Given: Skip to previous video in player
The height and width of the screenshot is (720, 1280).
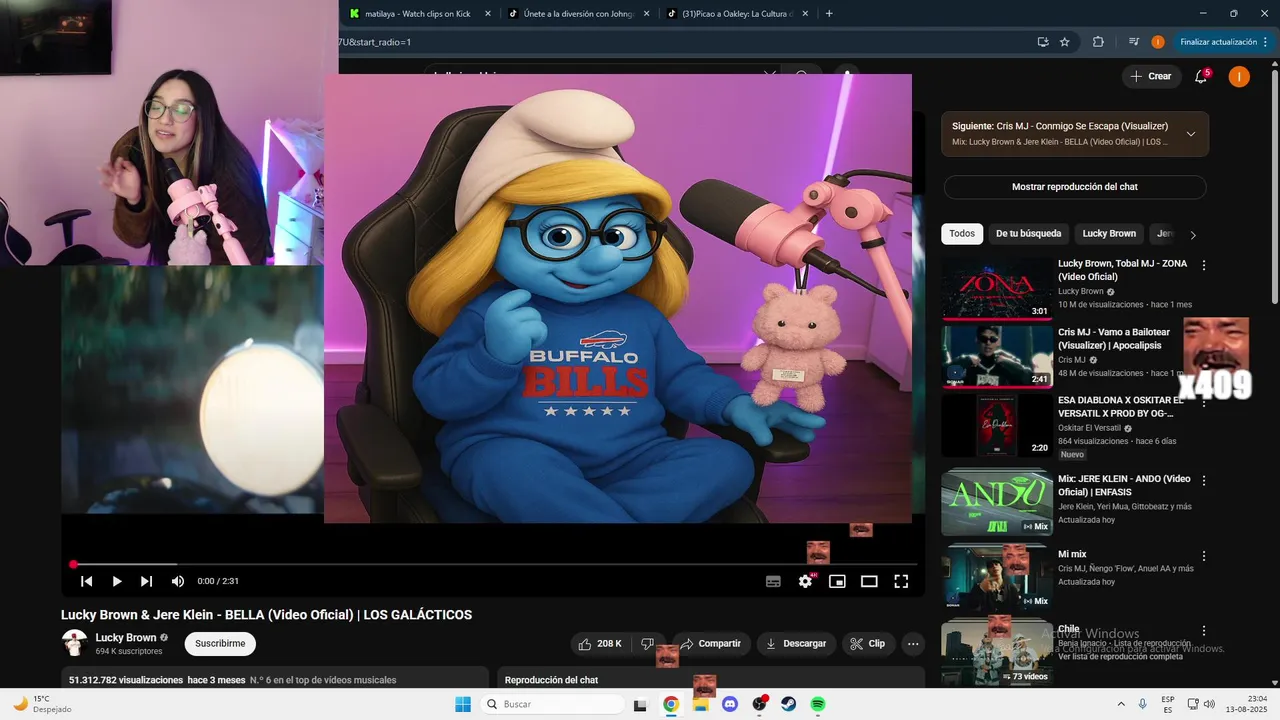Looking at the screenshot, I should (x=87, y=581).
